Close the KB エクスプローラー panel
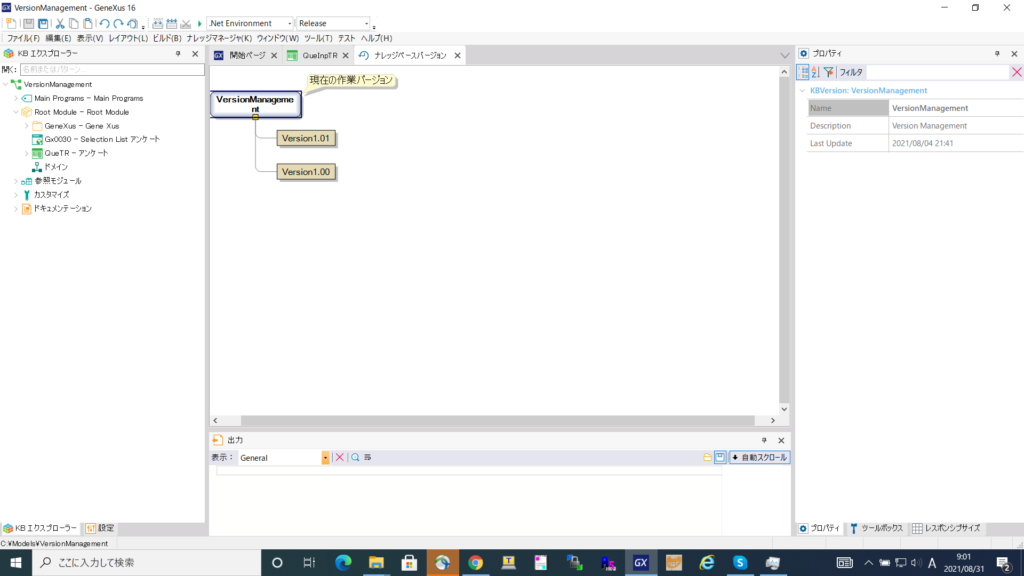 195,54
